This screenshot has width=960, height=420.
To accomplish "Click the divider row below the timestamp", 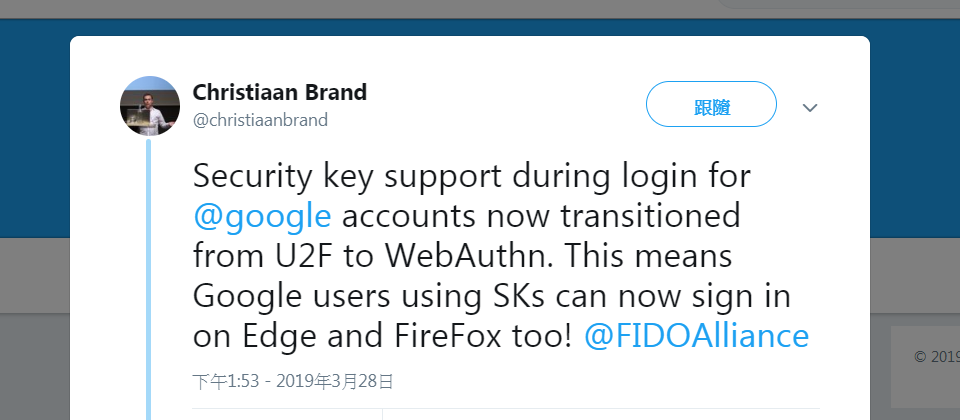I will (506, 408).
